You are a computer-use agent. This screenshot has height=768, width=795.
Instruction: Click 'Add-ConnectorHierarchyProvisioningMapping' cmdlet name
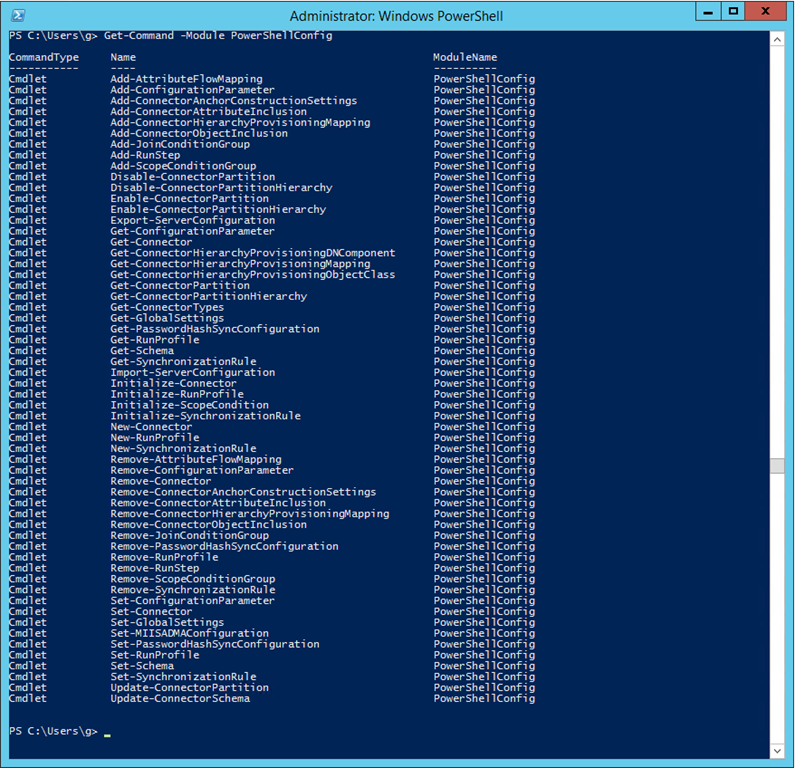[x=240, y=123]
